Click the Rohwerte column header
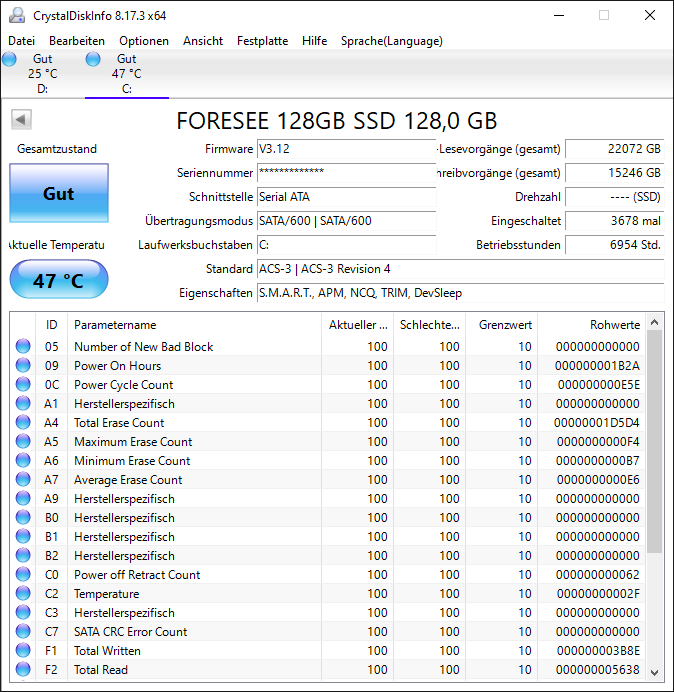The width and height of the screenshot is (674, 692). (x=591, y=325)
